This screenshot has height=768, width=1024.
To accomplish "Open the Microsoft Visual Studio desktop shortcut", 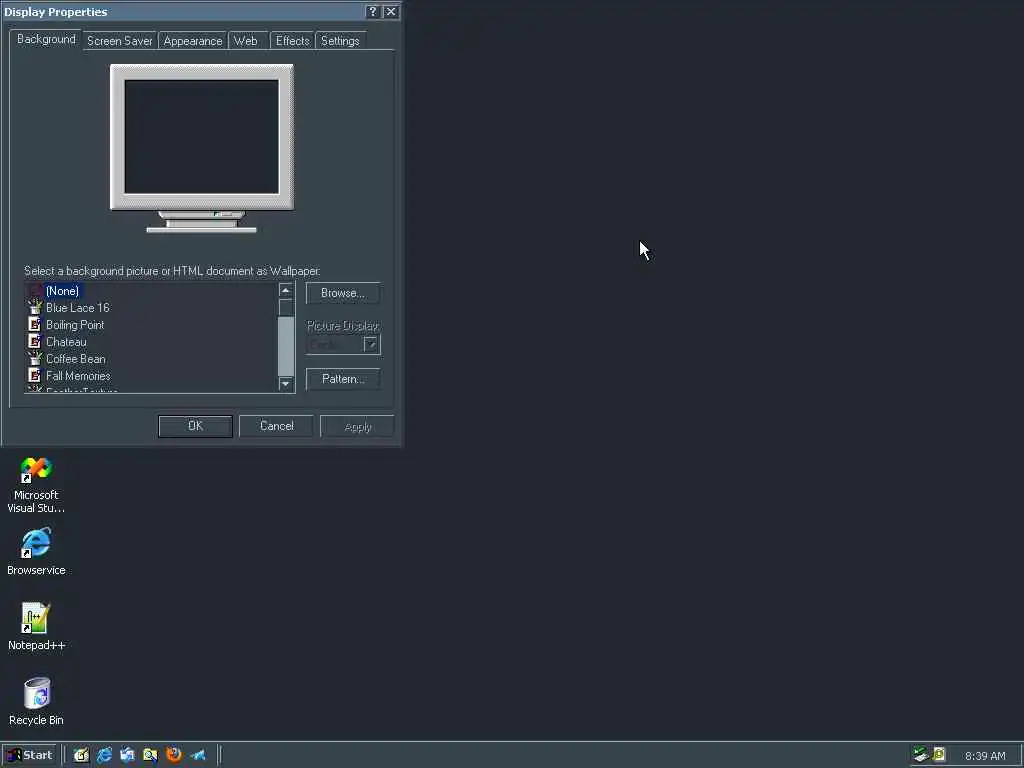I will 36,485.
